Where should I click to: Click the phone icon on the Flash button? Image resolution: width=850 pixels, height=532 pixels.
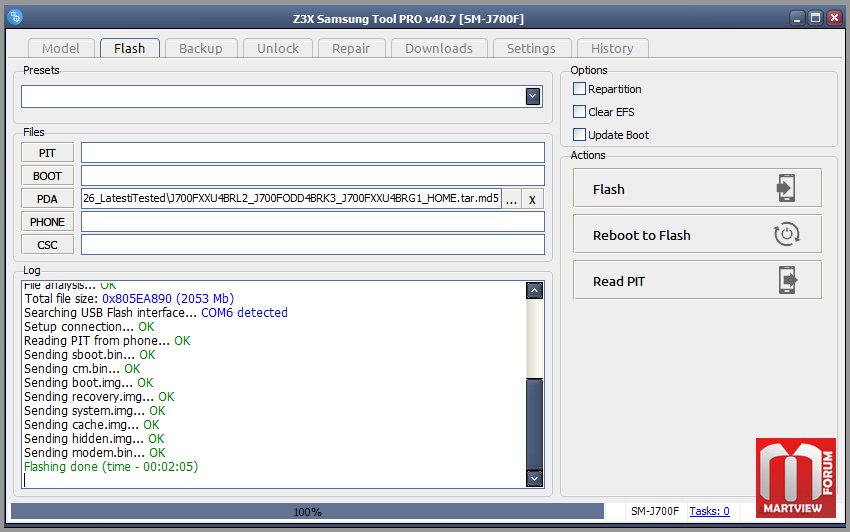(786, 188)
